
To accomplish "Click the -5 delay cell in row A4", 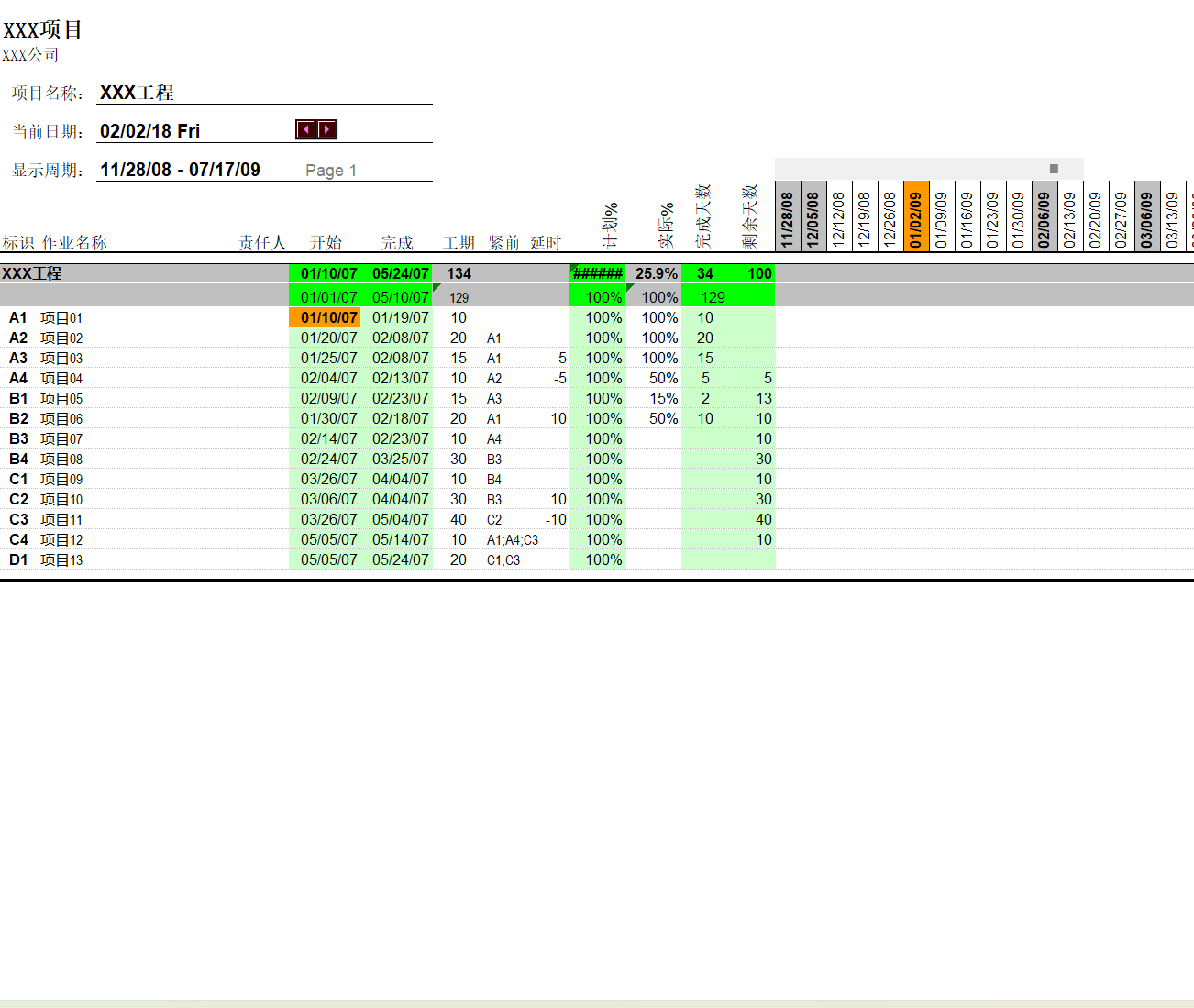I will tap(559, 378).
